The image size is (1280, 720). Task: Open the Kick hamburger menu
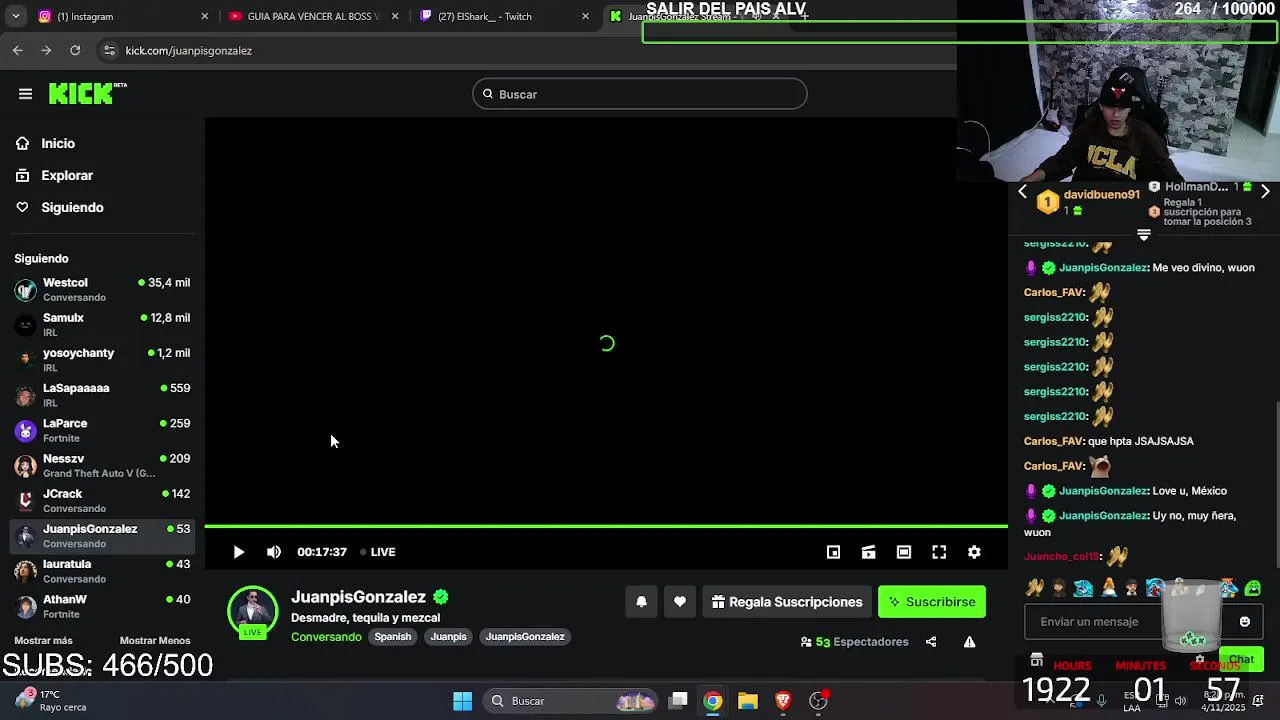point(25,94)
